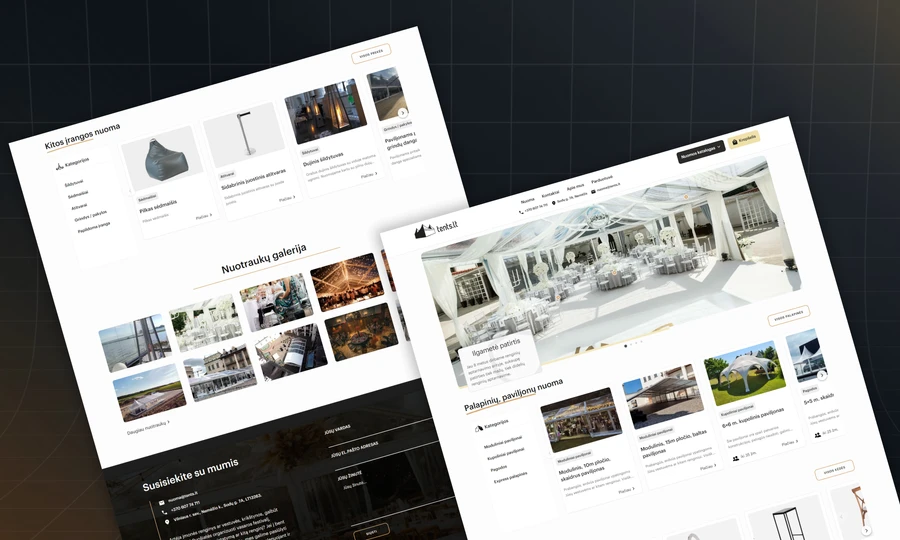Open the string-lights tent gallery photo
Image resolution: width=900 pixels, height=540 pixels.
(347, 282)
